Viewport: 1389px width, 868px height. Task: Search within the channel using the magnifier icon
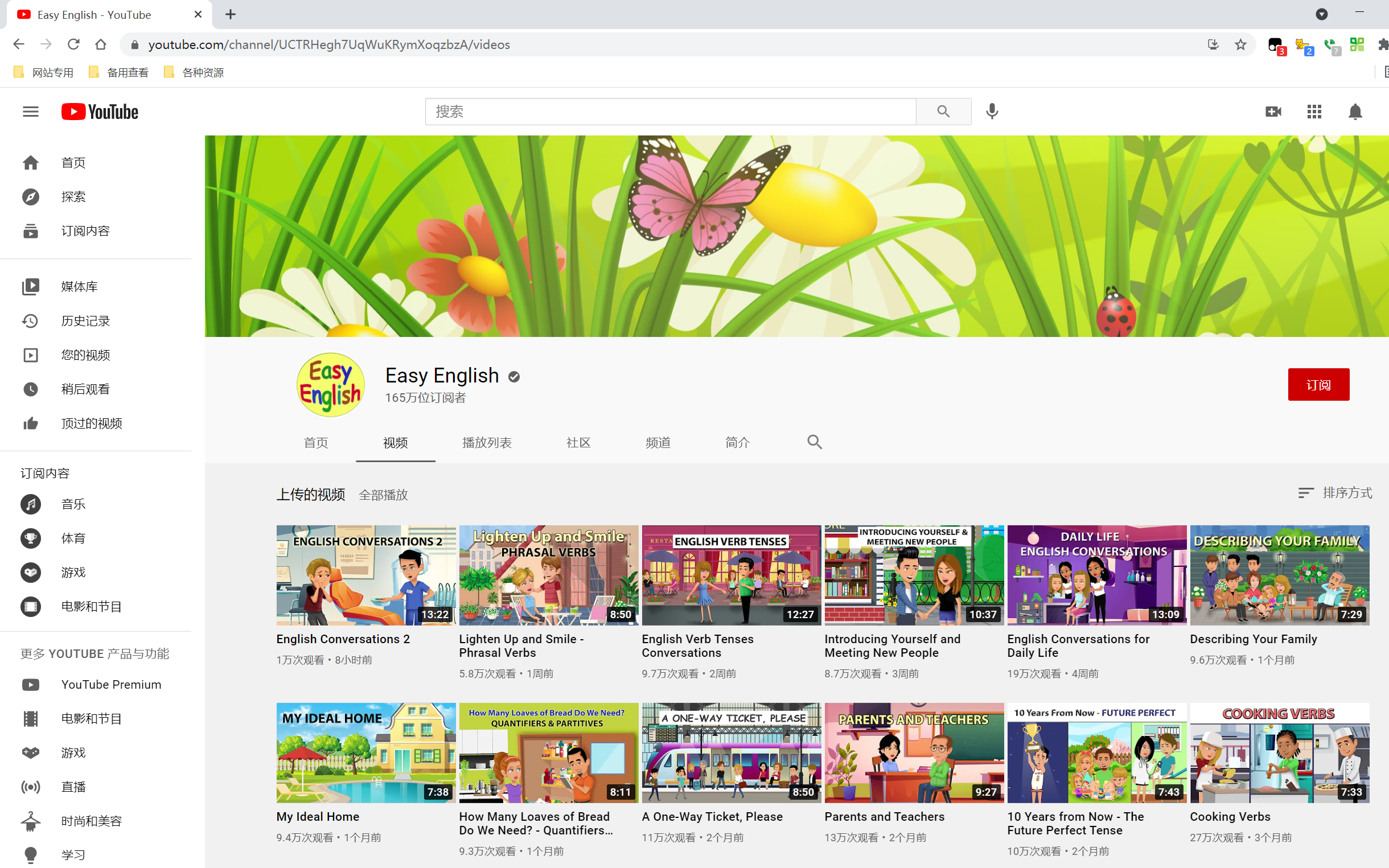click(x=815, y=442)
